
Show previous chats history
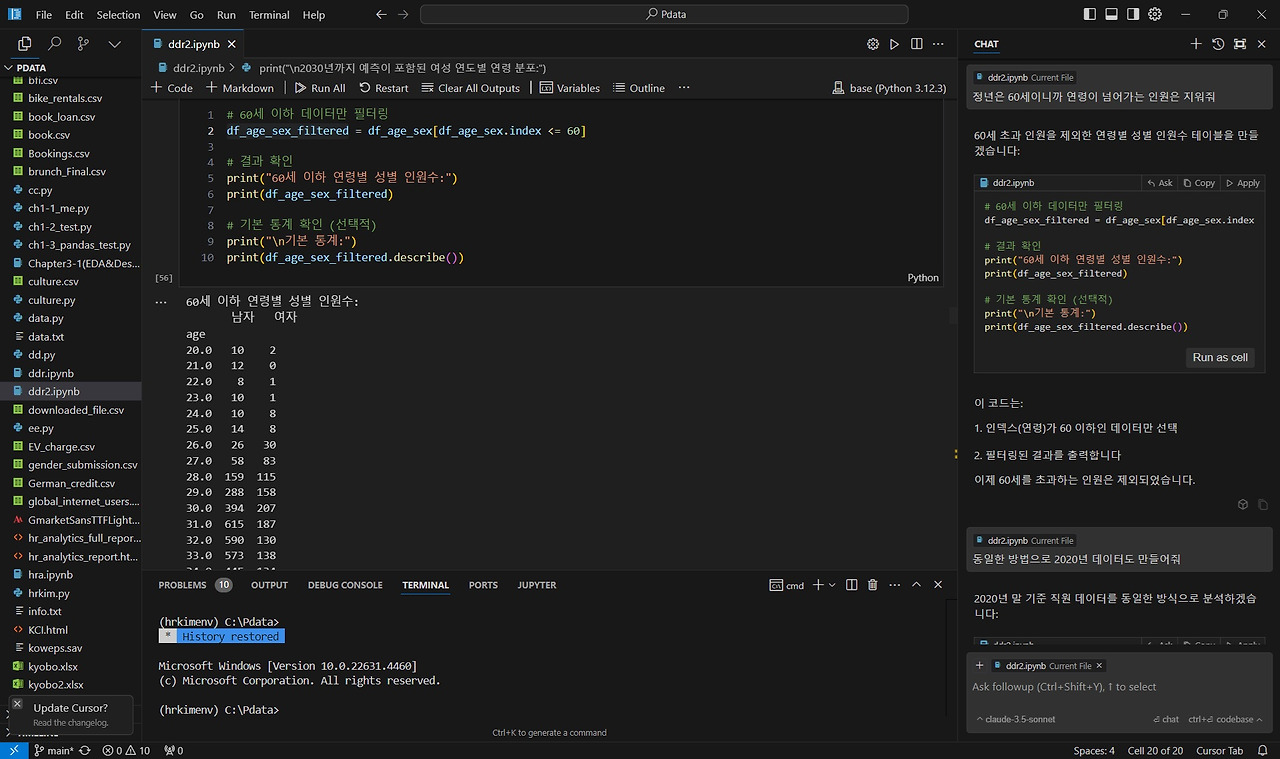[1218, 44]
